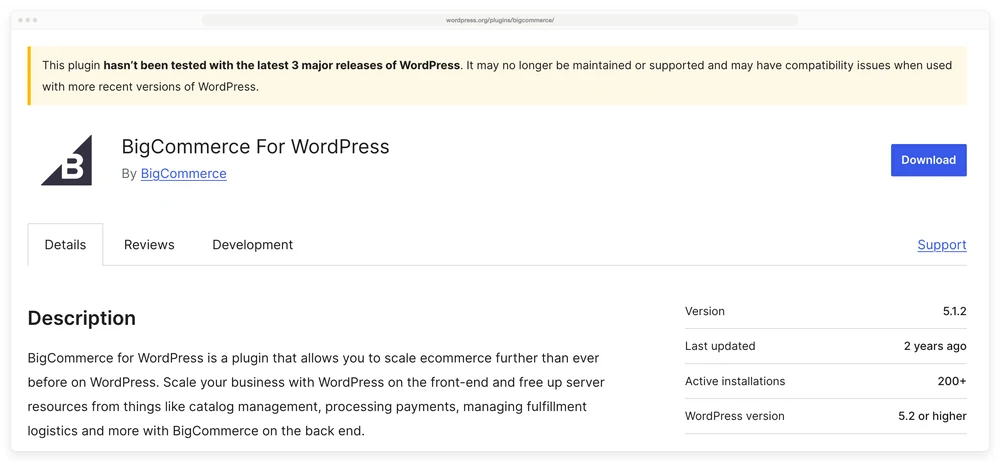Click the '2 years ago' value
This screenshot has height=462, width=1000.
coord(935,346)
